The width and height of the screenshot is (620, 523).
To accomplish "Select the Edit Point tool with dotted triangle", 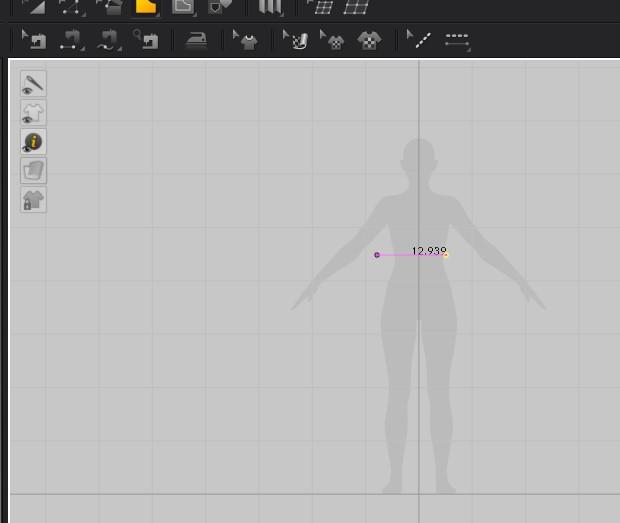I will tap(72, 7).
